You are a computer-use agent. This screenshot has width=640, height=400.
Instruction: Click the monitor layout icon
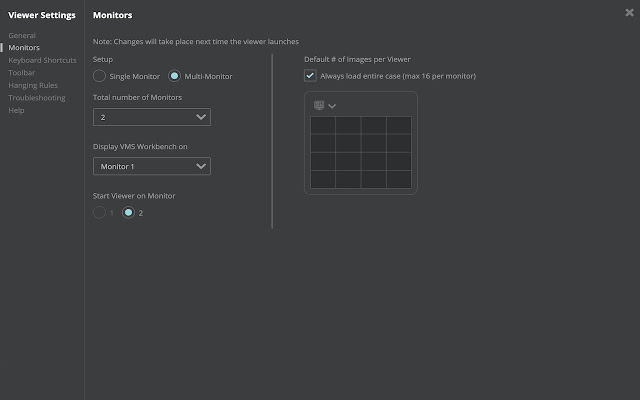pyautogui.click(x=319, y=105)
